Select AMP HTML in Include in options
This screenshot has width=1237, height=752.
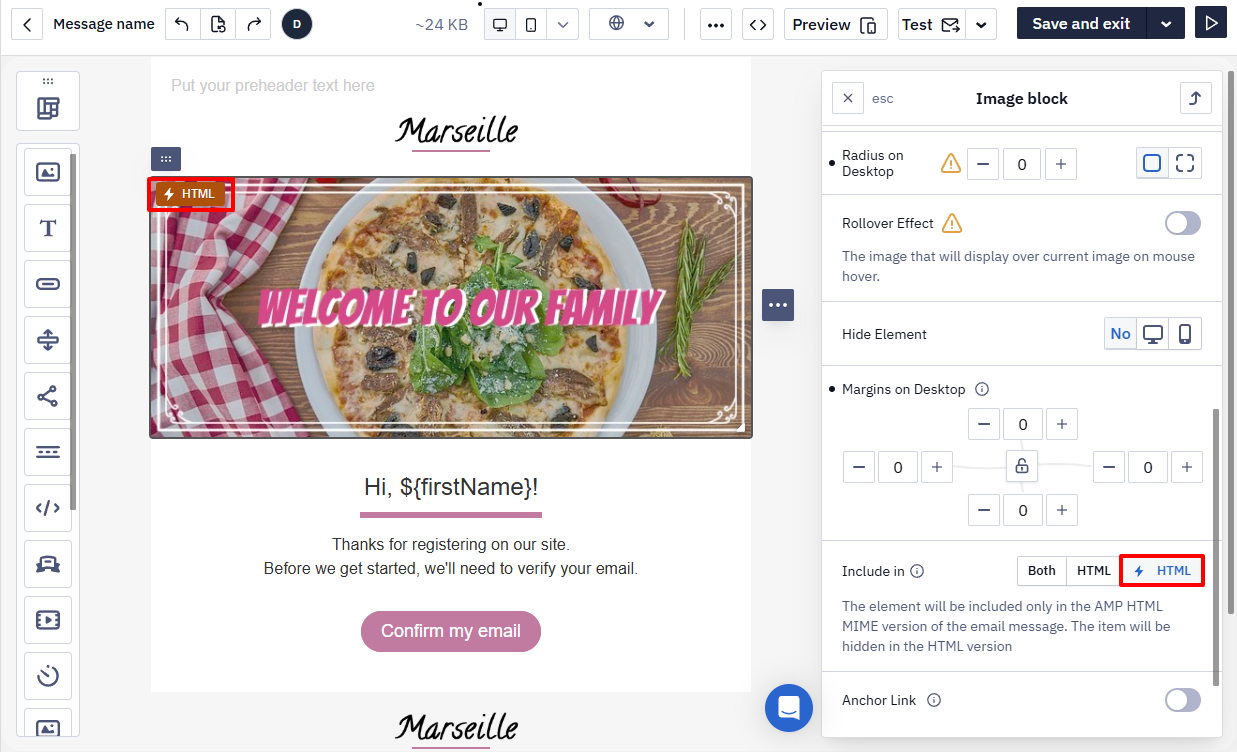click(x=1161, y=571)
